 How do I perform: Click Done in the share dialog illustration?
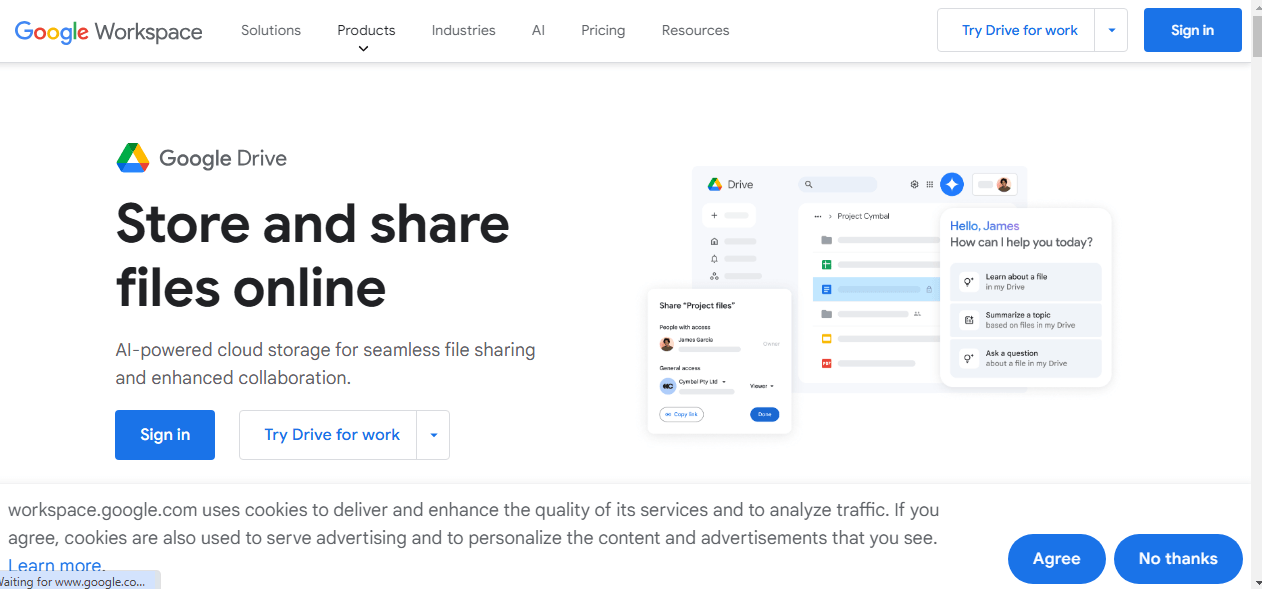(x=764, y=414)
